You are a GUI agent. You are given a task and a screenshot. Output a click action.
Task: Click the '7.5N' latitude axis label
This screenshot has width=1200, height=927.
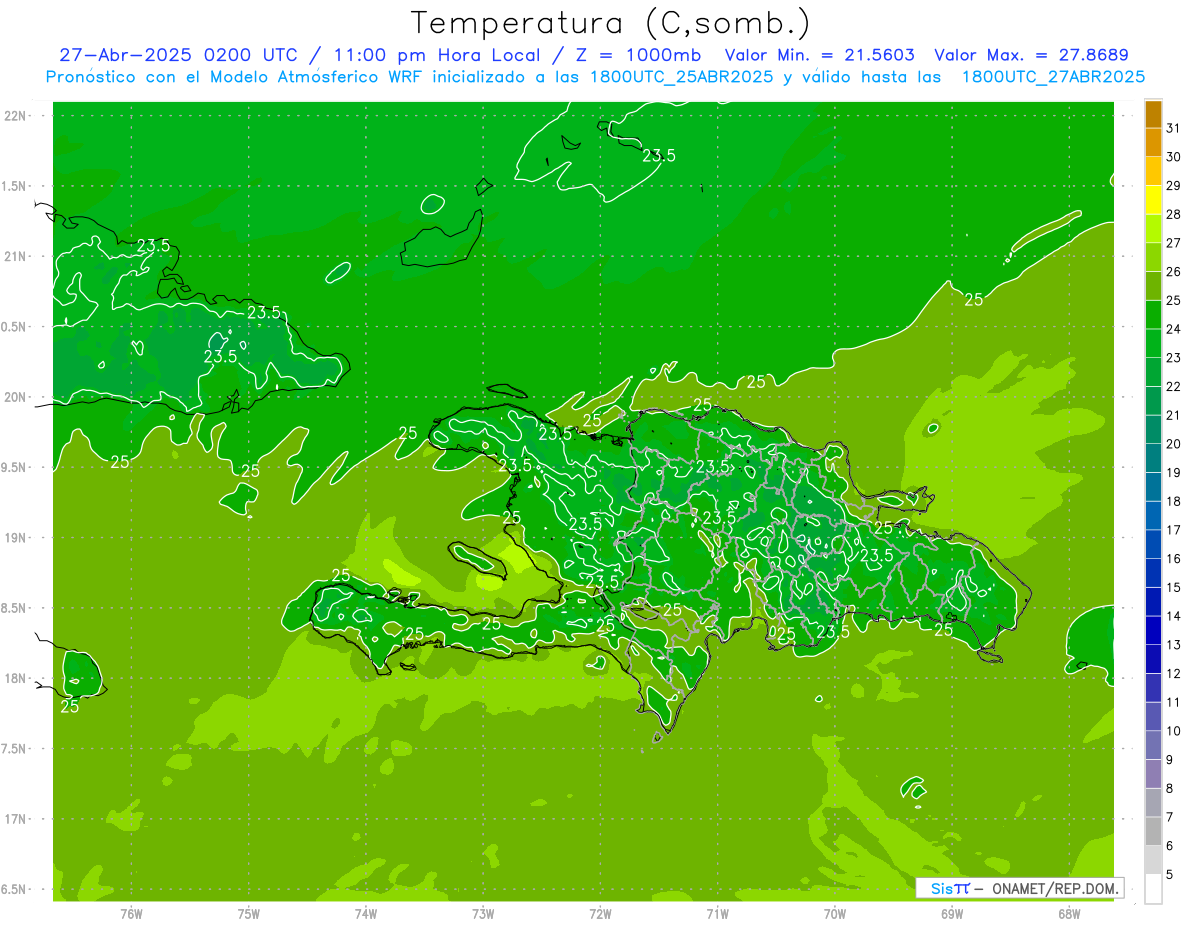[15, 748]
